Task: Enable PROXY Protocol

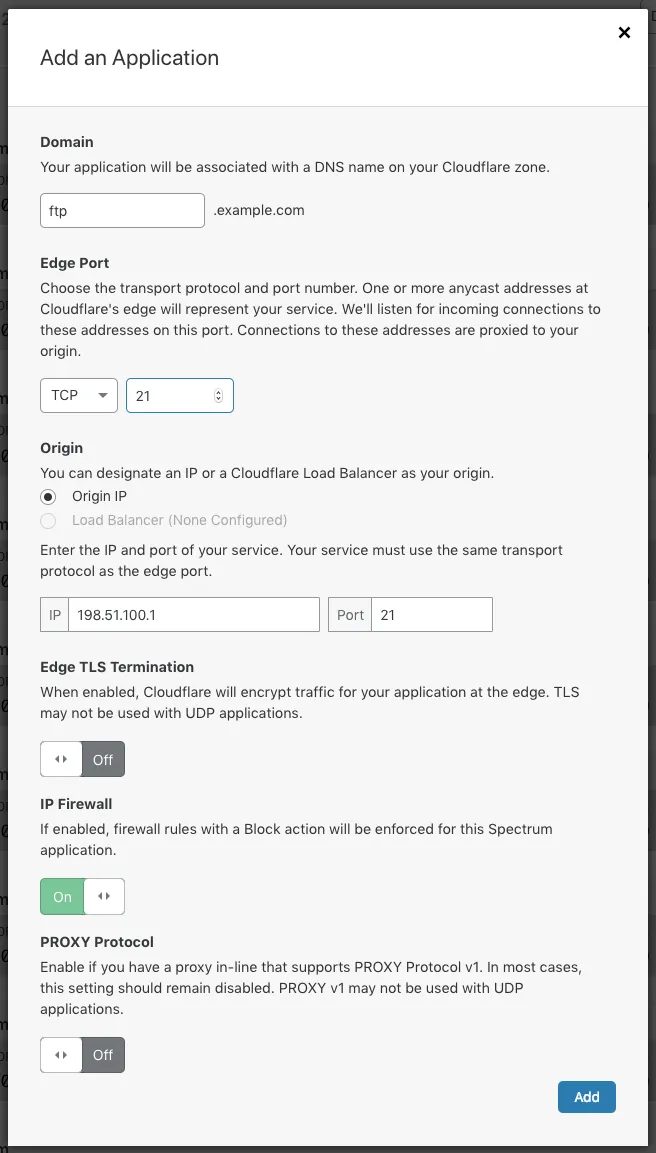Action: [82, 1055]
